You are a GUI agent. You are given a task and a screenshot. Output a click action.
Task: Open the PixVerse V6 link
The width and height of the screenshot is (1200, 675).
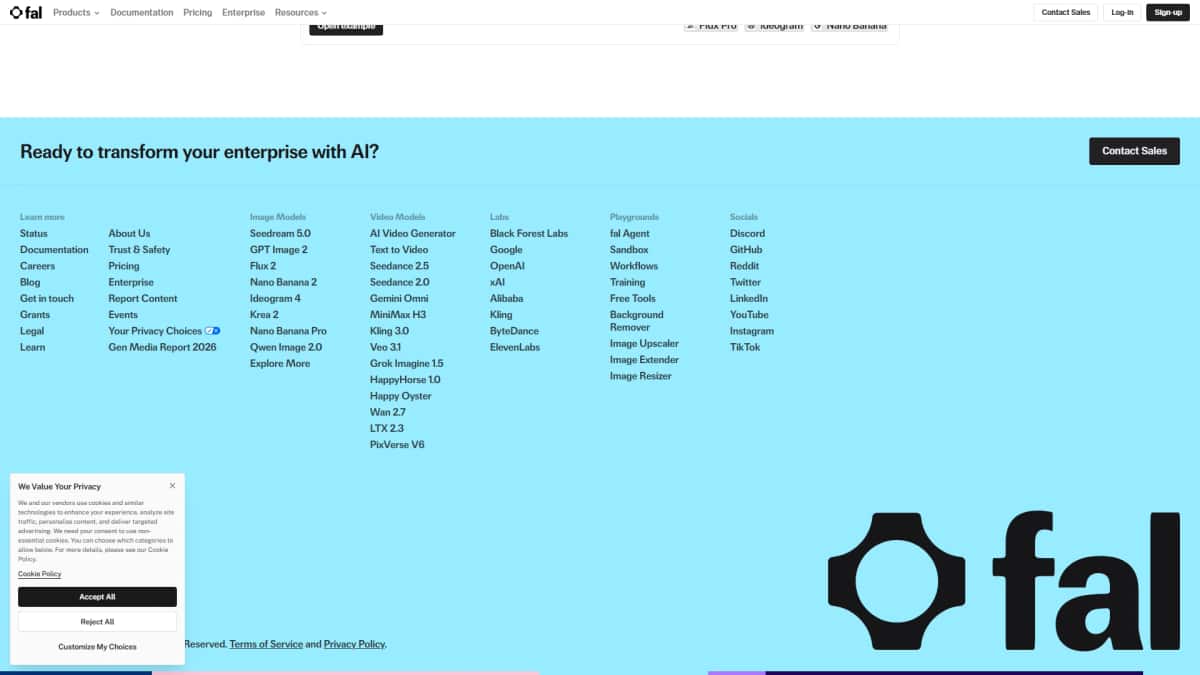point(397,445)
